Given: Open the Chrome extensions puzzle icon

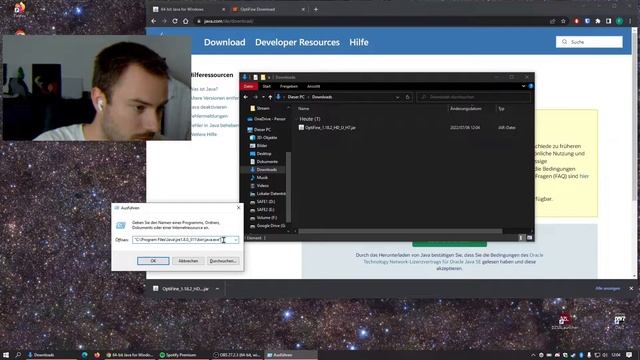Looking at the screenshot, I should pyautogui.click(x=598, y=21).
